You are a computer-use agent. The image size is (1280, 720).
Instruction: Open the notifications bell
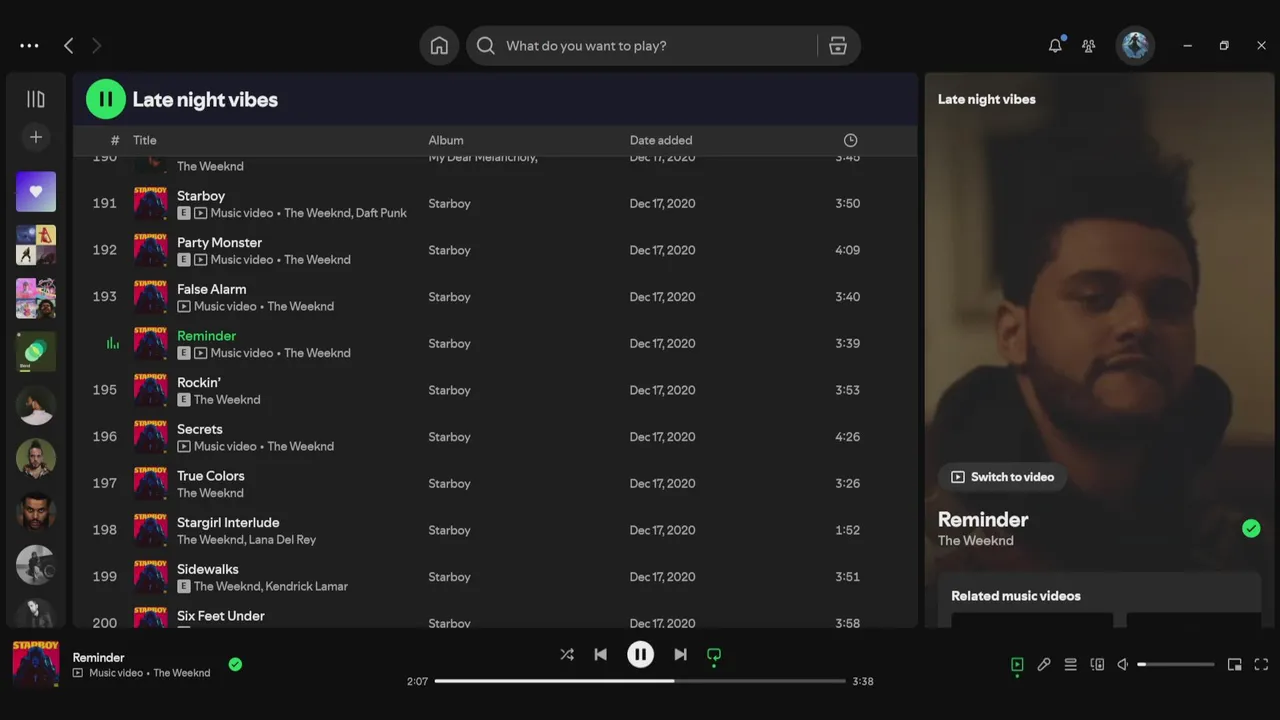[x=1055, y=46]
